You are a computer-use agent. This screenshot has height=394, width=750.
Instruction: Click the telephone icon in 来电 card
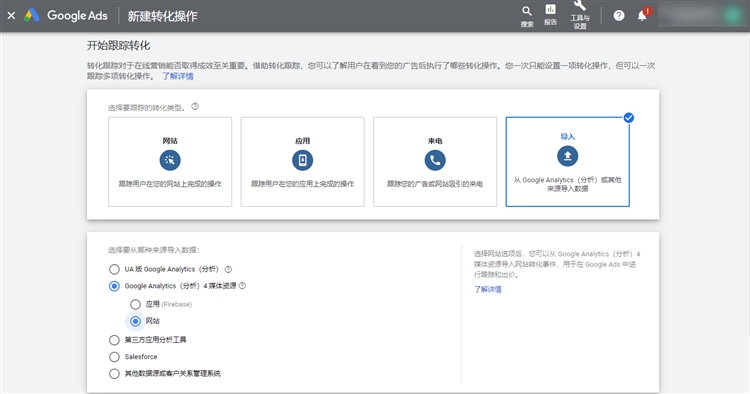tap(435, 160)
